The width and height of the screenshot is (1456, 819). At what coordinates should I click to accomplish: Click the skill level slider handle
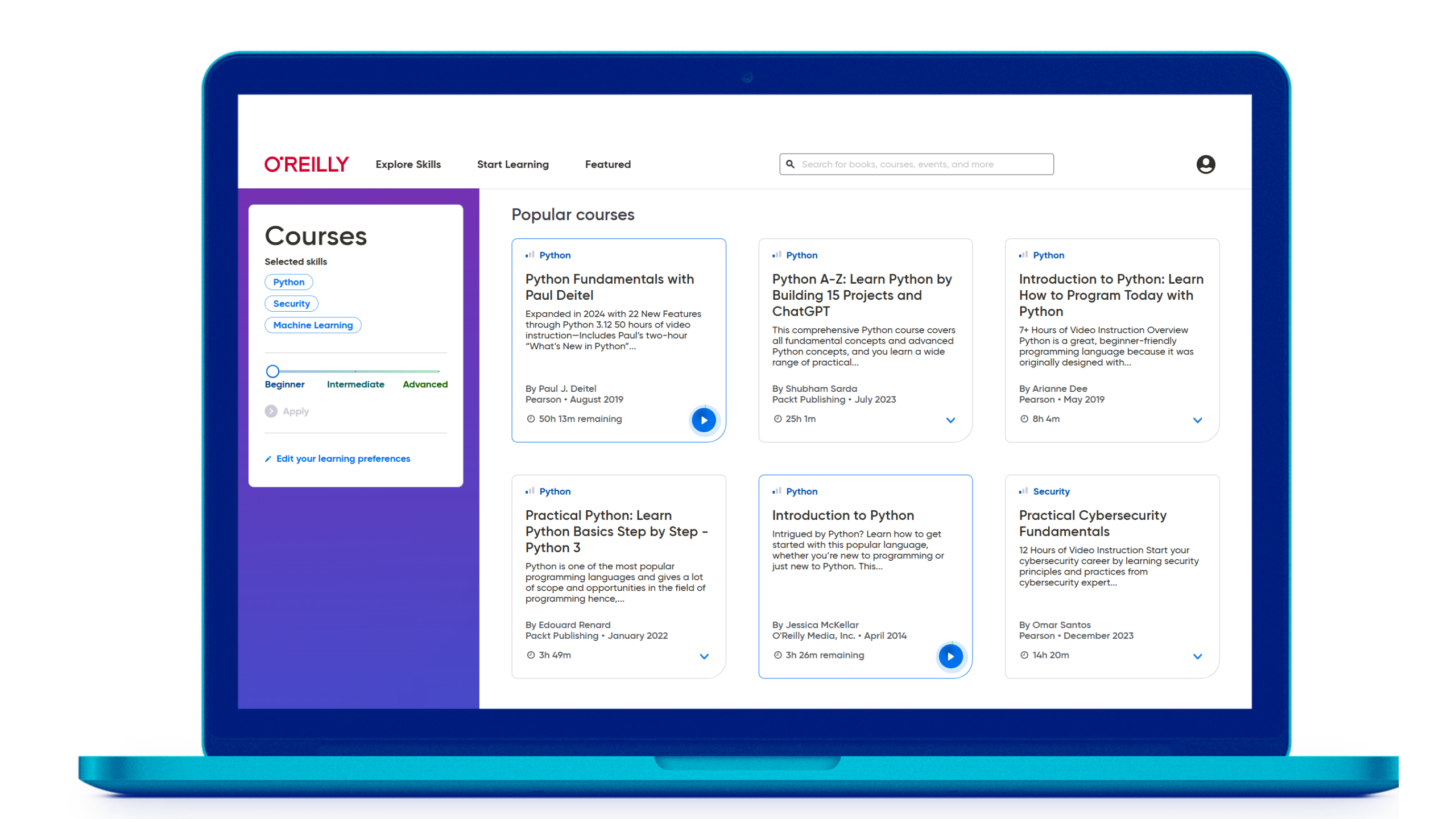pos(272,371)
